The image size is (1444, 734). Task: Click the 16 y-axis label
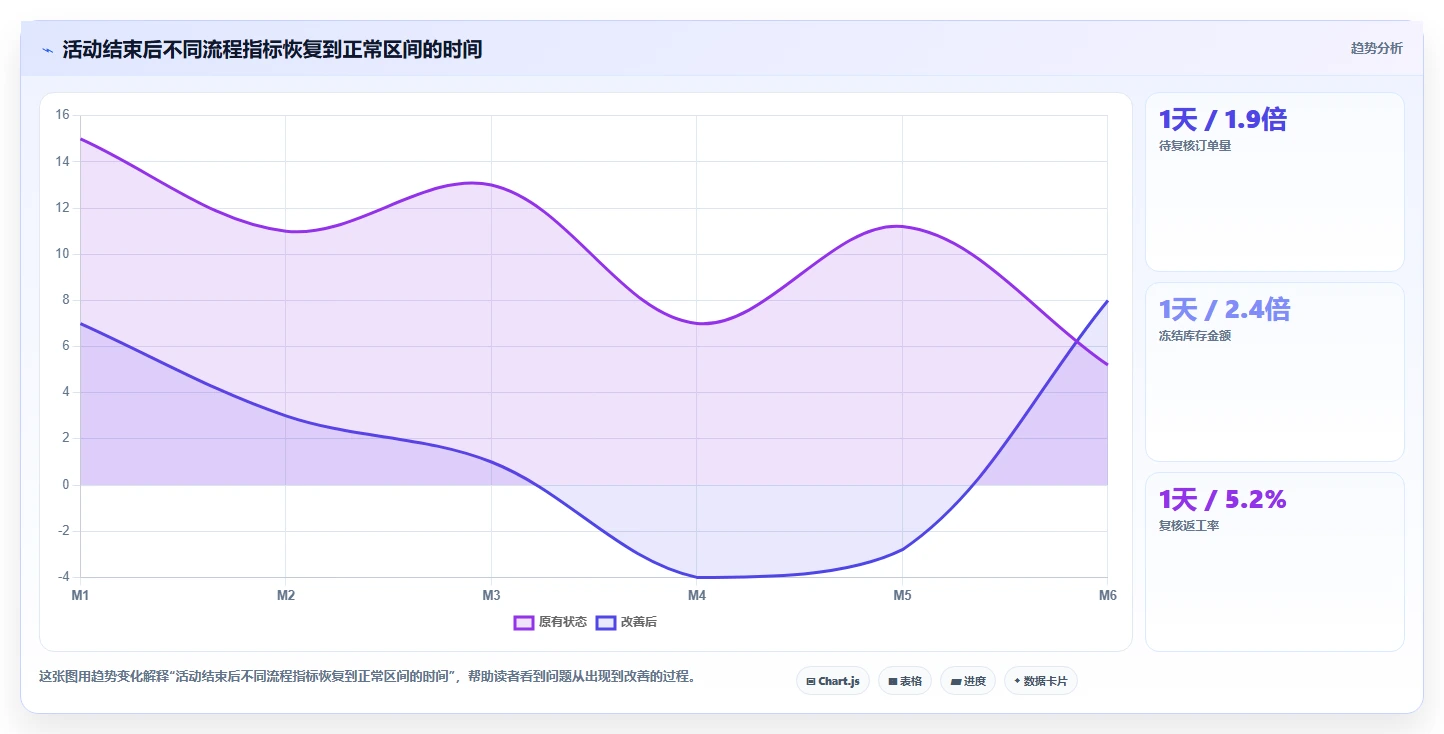coord(62,115)
